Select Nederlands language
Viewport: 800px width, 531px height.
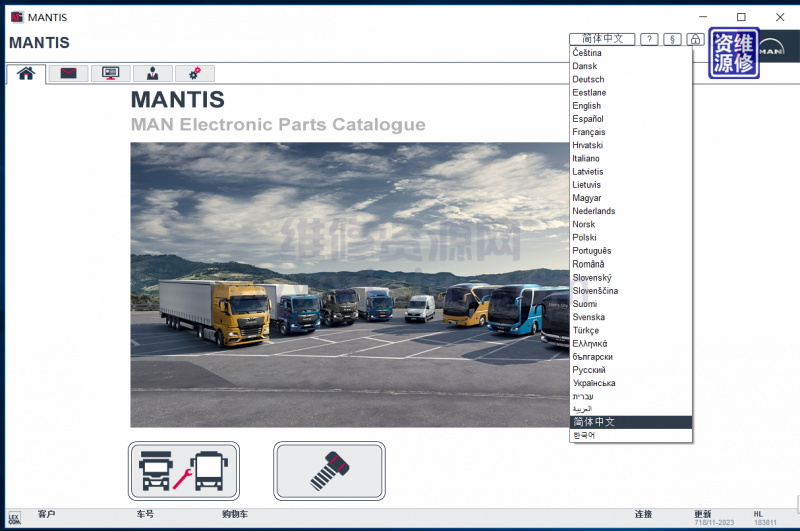point(631,211)
